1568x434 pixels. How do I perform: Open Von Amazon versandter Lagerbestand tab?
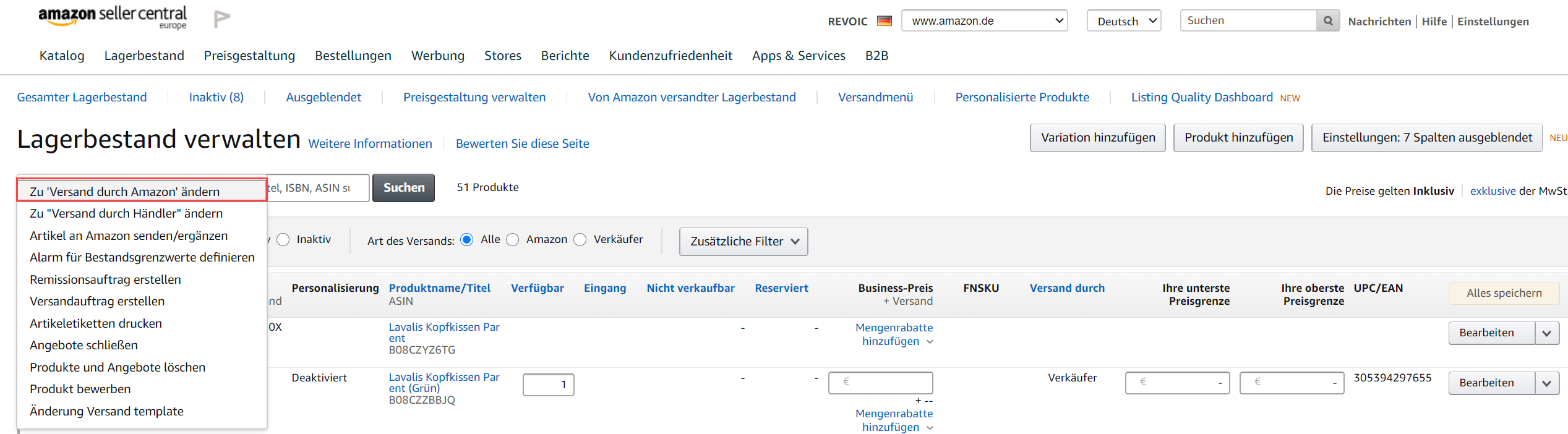coord(692,97)
